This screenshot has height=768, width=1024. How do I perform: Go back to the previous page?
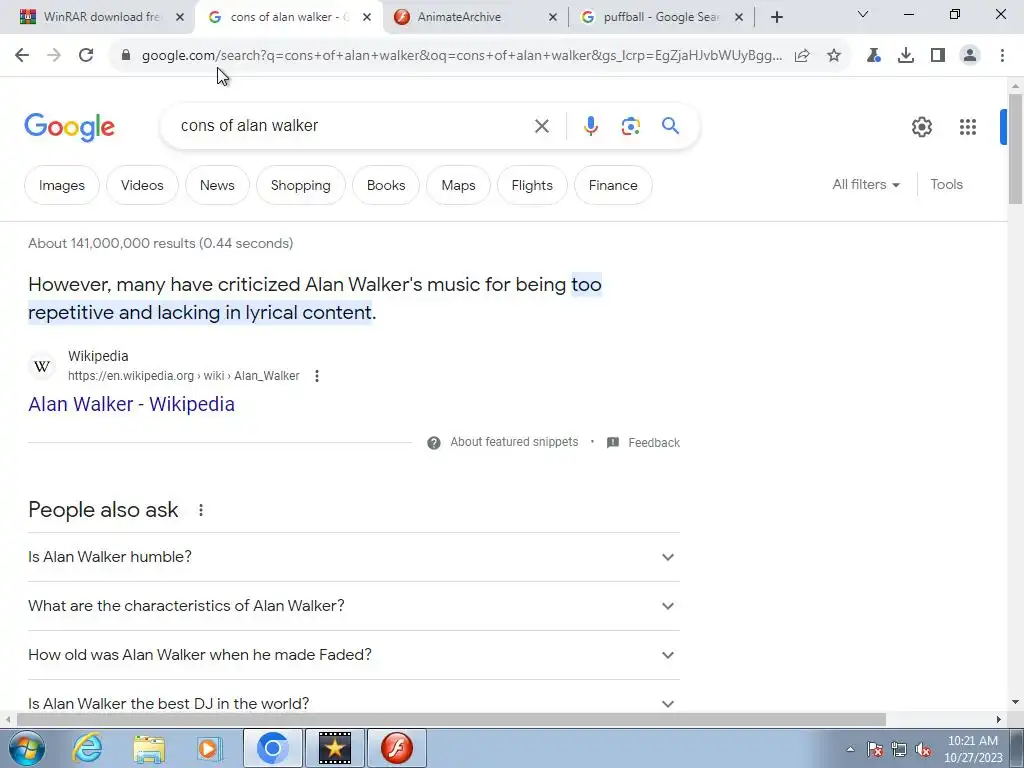tap(22, 56)
